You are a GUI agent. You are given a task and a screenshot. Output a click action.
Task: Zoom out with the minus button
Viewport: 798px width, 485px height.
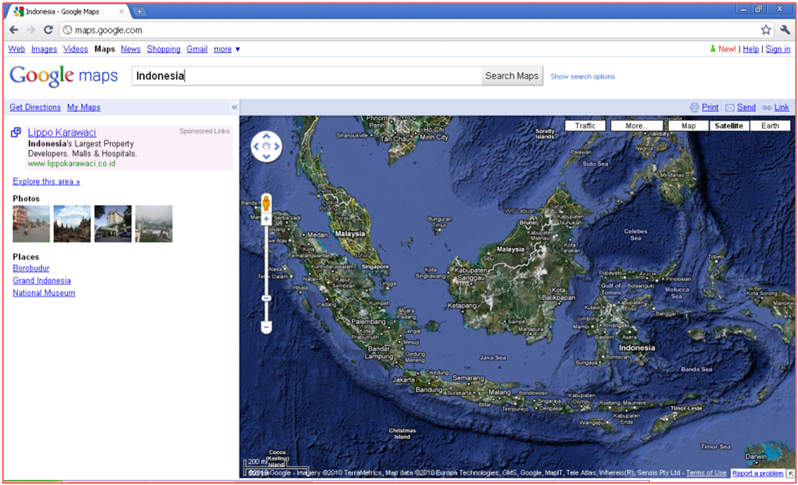[x=267, y=327]
